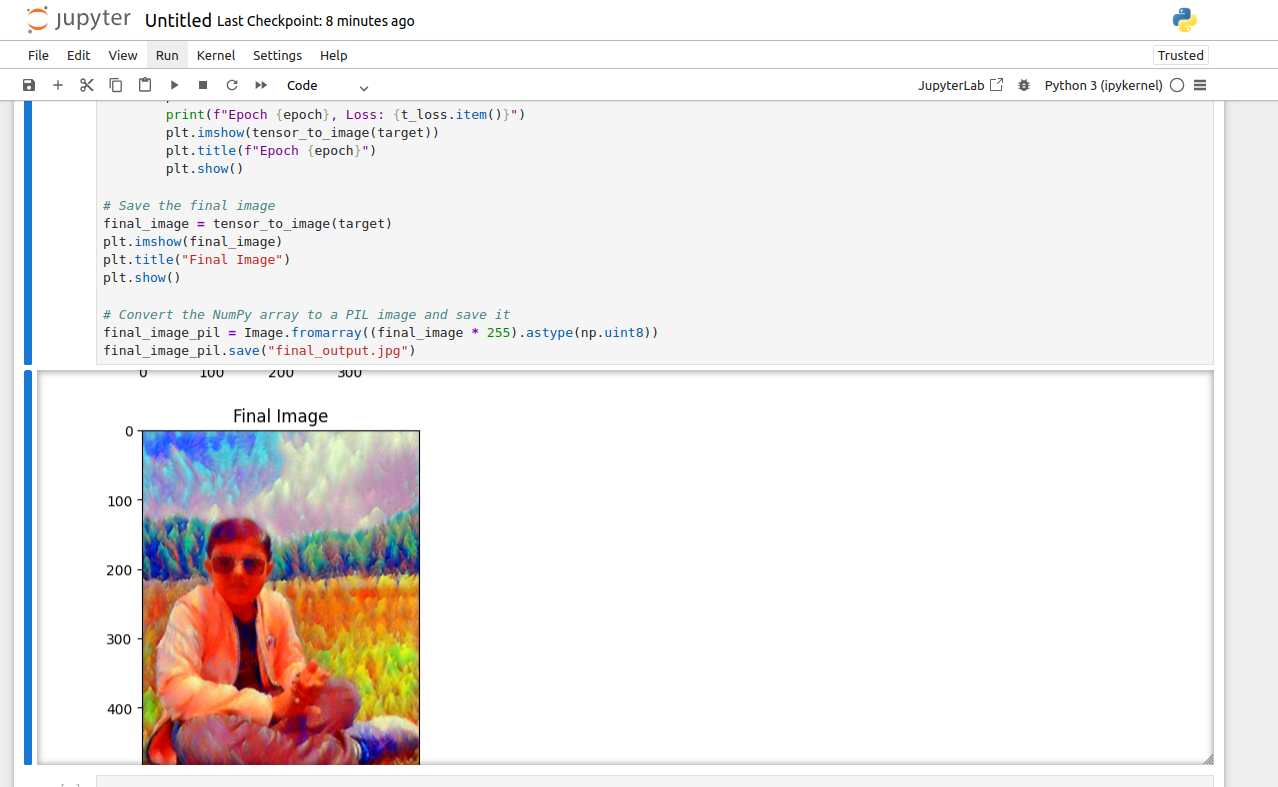
Task: Restart kernel and run all cells
Action: (x=261, y=86)
